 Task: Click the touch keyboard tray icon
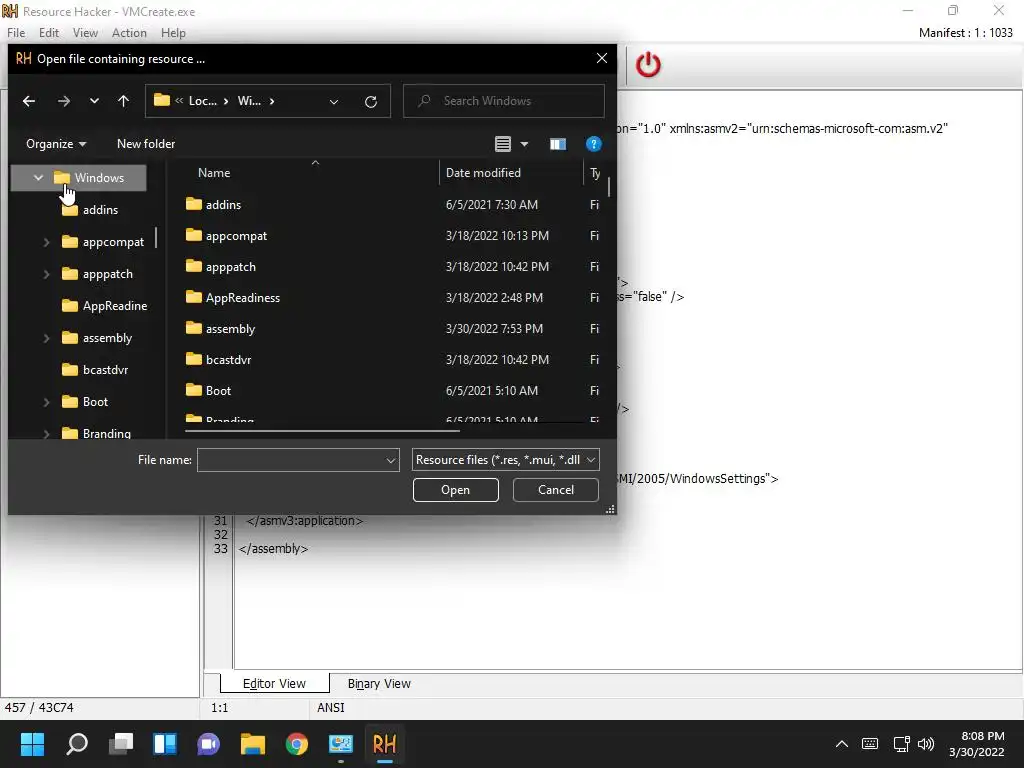coord(870,744)
